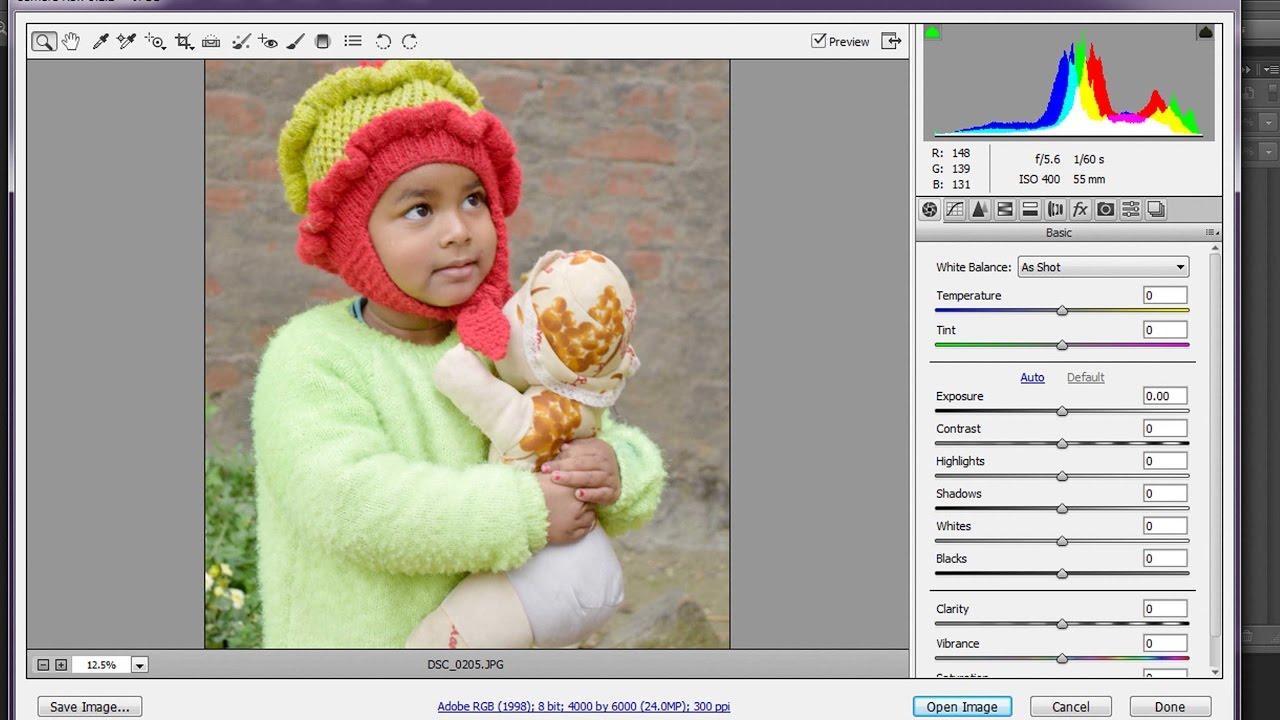Toggle full screen mode icon
1280x720 pixels.
coord(891,41)
